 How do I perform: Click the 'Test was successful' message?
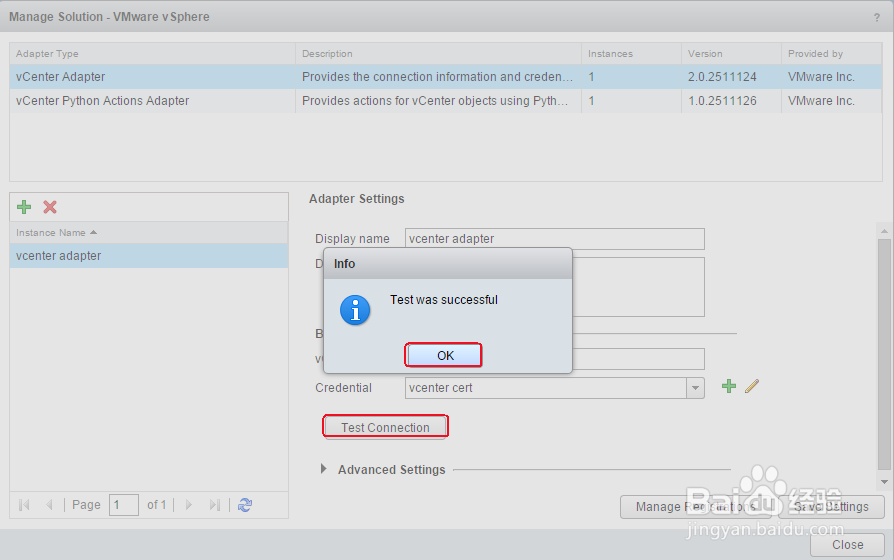(x=444, y=300)
